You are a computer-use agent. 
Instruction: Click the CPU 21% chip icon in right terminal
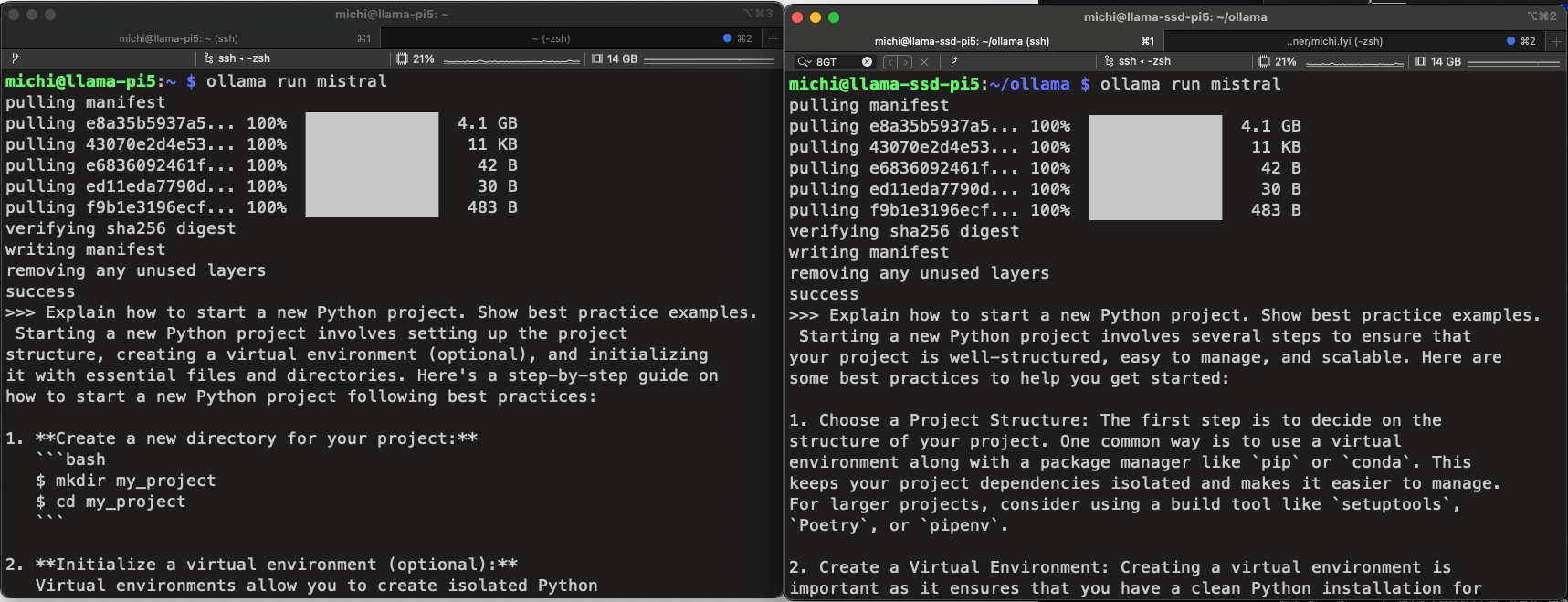coord(1264,61)
